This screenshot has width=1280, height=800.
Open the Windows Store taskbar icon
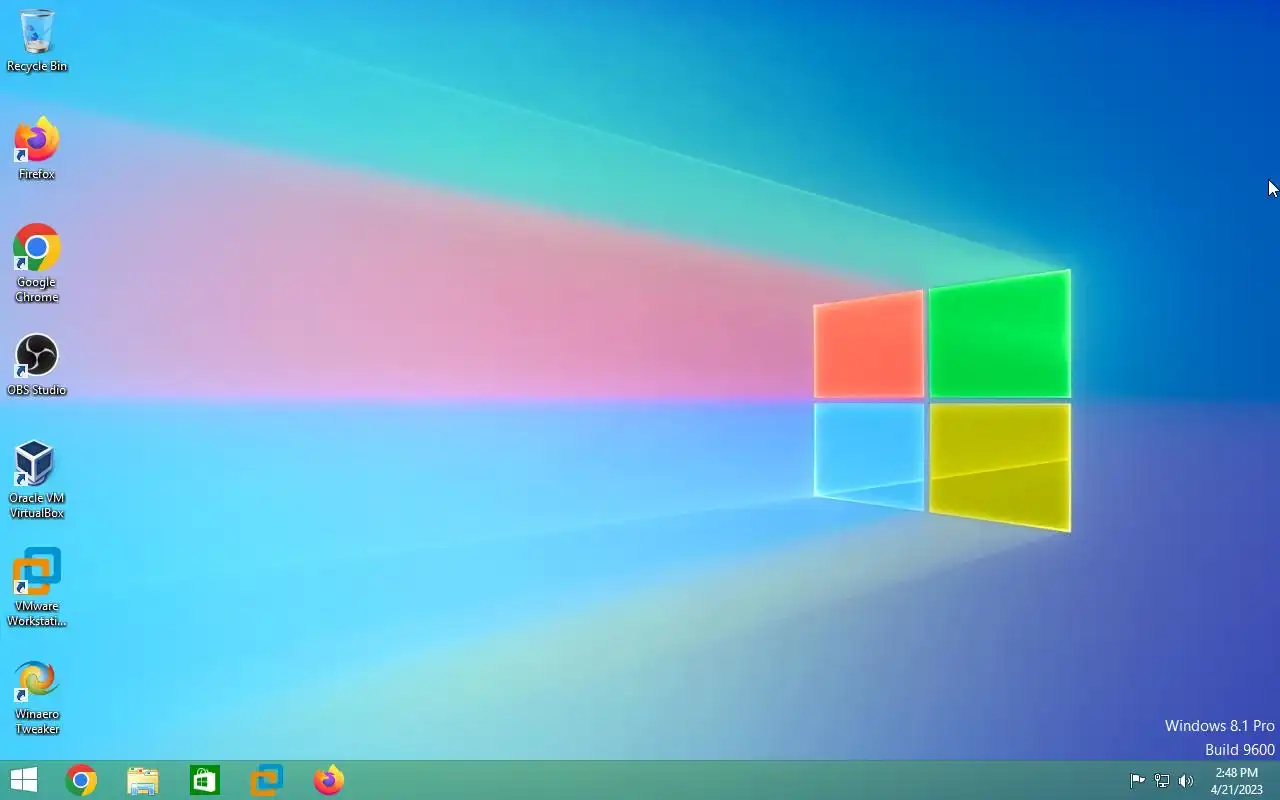click(205, 780)
